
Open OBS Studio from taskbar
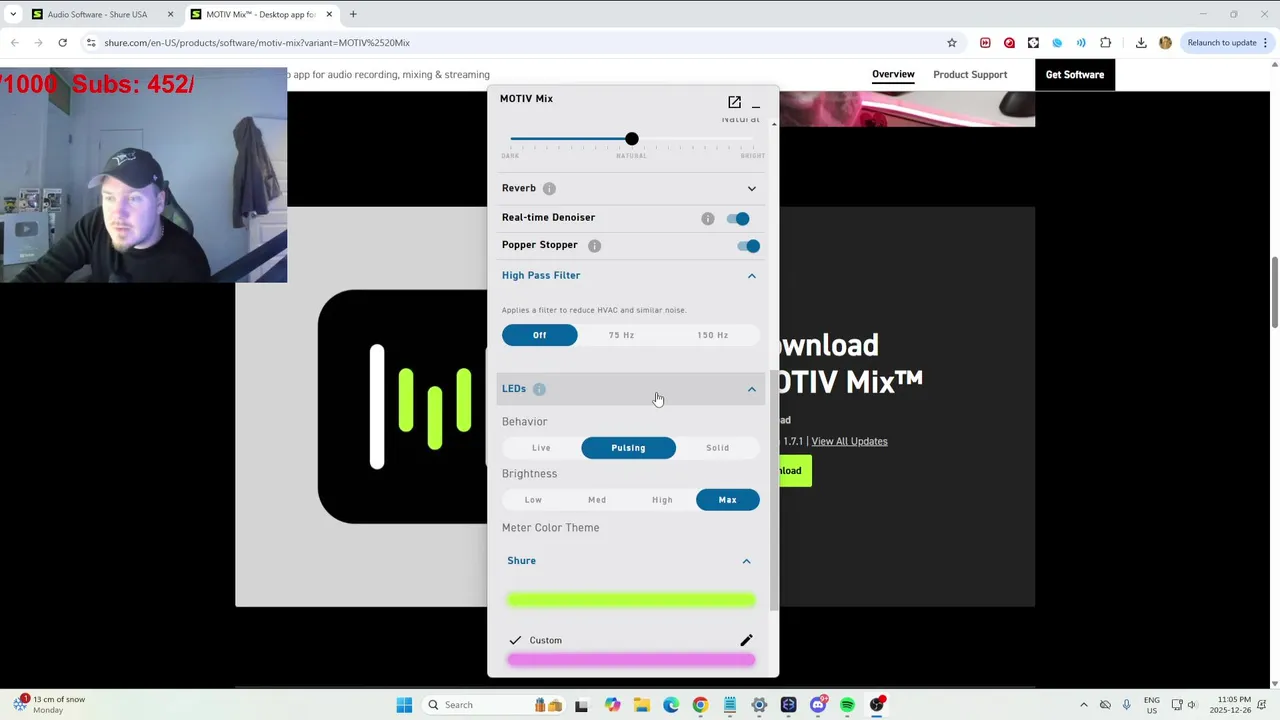click(x=877, y=705)
